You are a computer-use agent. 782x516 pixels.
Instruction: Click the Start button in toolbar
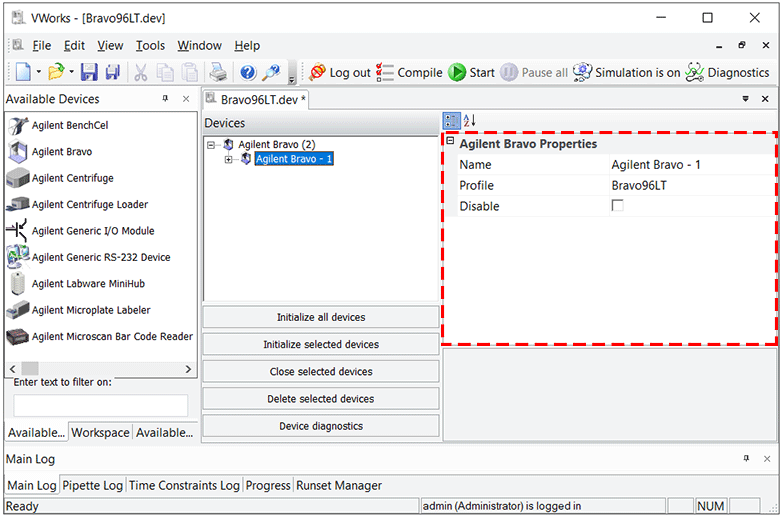click(471, 73)
